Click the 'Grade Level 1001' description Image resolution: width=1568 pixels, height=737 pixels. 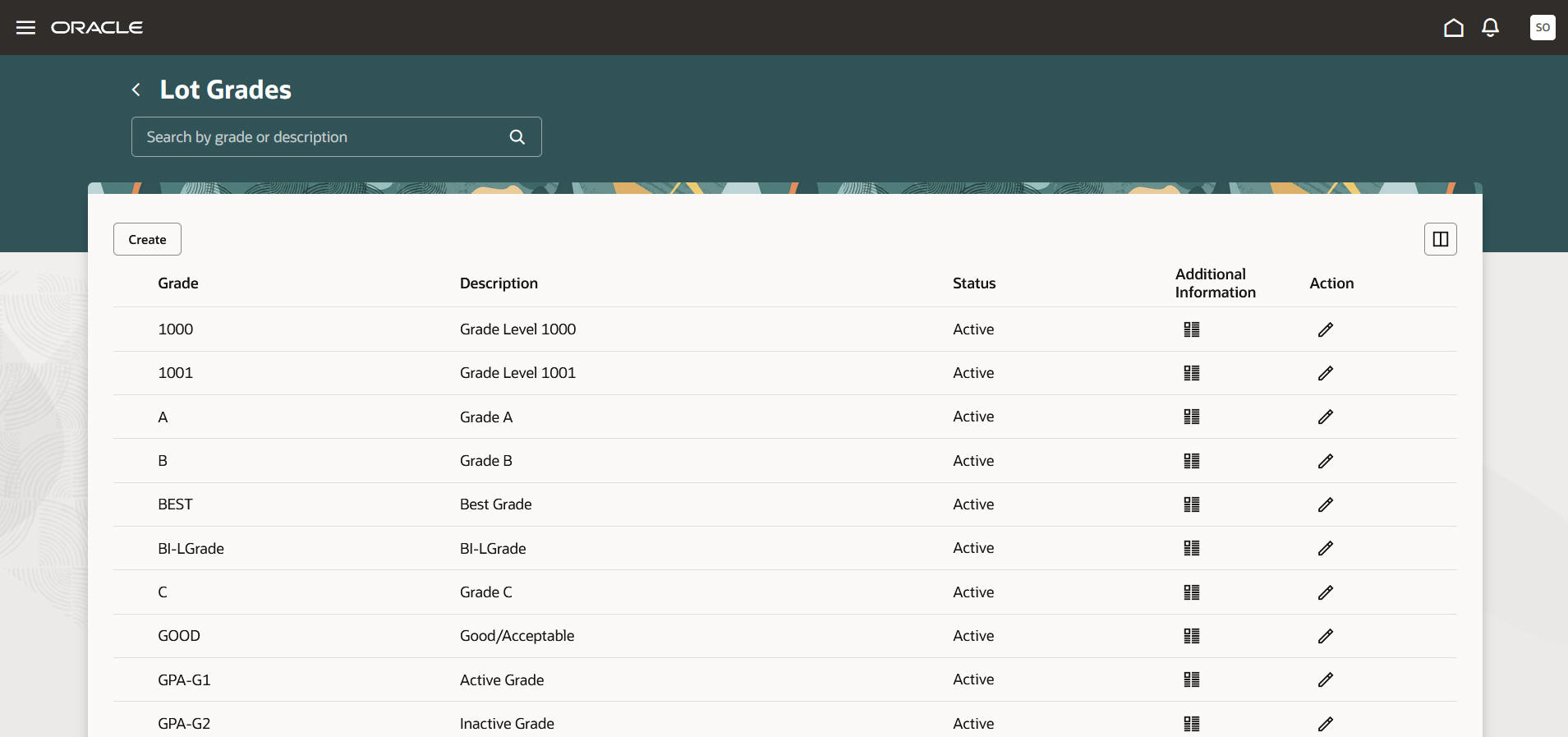point(517,373)
